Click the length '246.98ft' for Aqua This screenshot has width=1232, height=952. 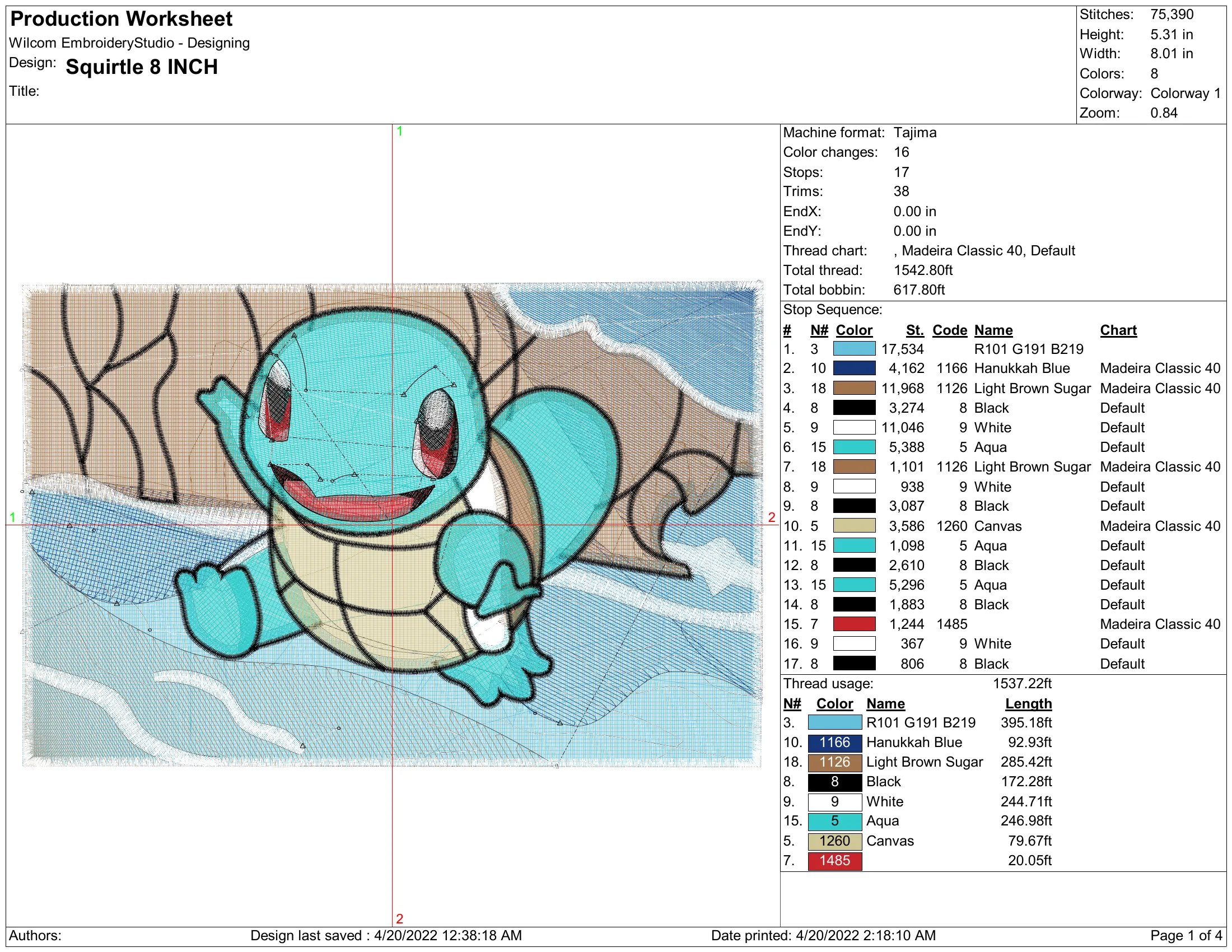pos(1026,821)
